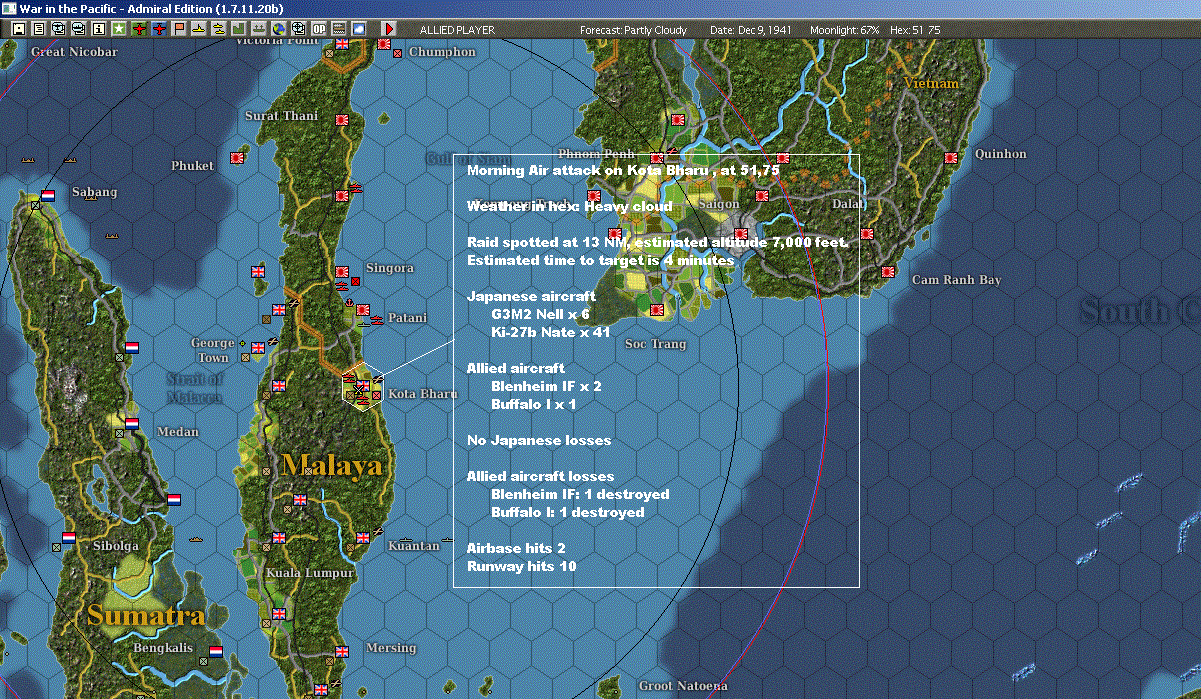Click the 'Moonlight: 67%' status text
The height and width of the screenshot is (699, 1201).
coord(846,30)
